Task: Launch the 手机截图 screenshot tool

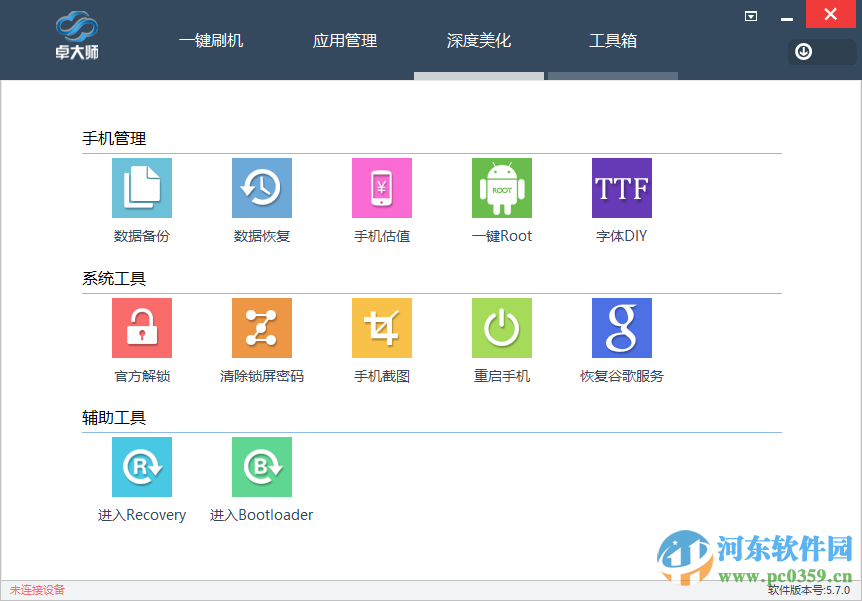Action: [x=381, y=328]
